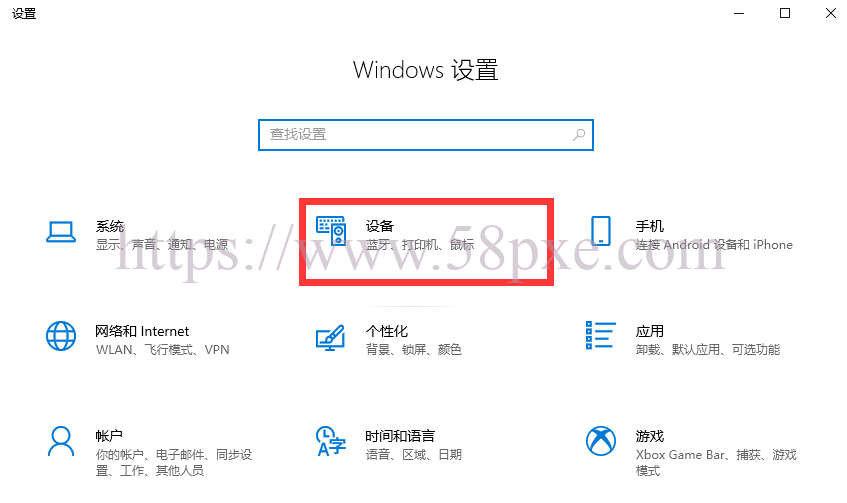847x503 pixels.
Task: Select 时间和语言 settings title
Action: (x=400, y=435)
